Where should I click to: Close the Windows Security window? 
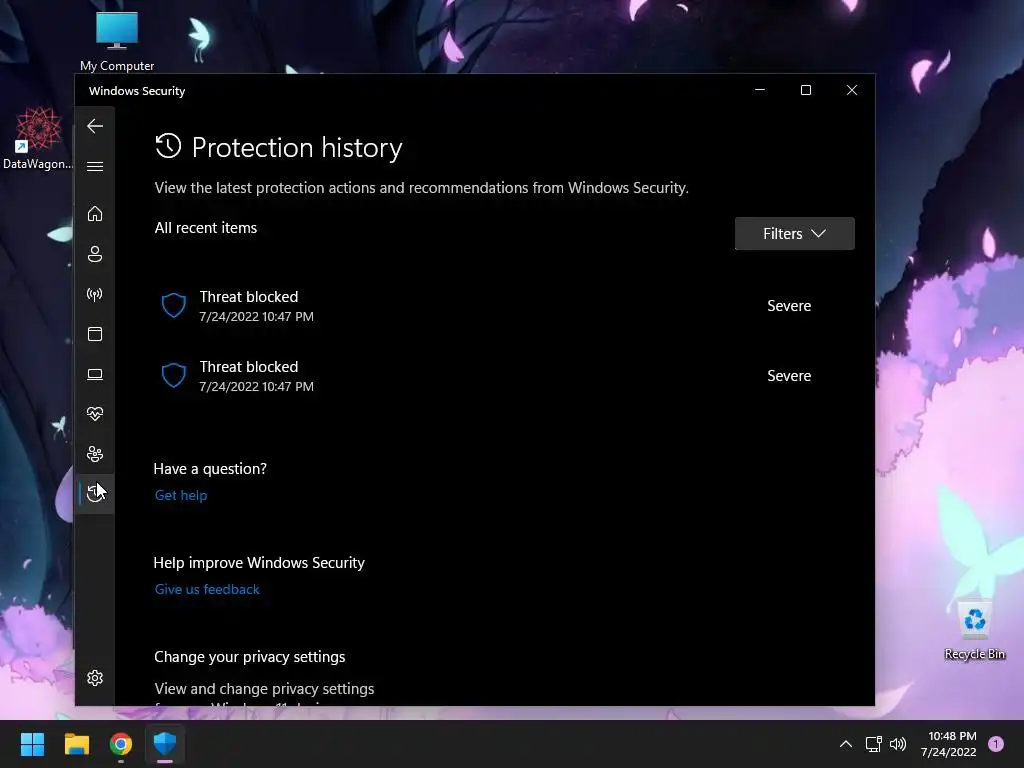(852, 90)
